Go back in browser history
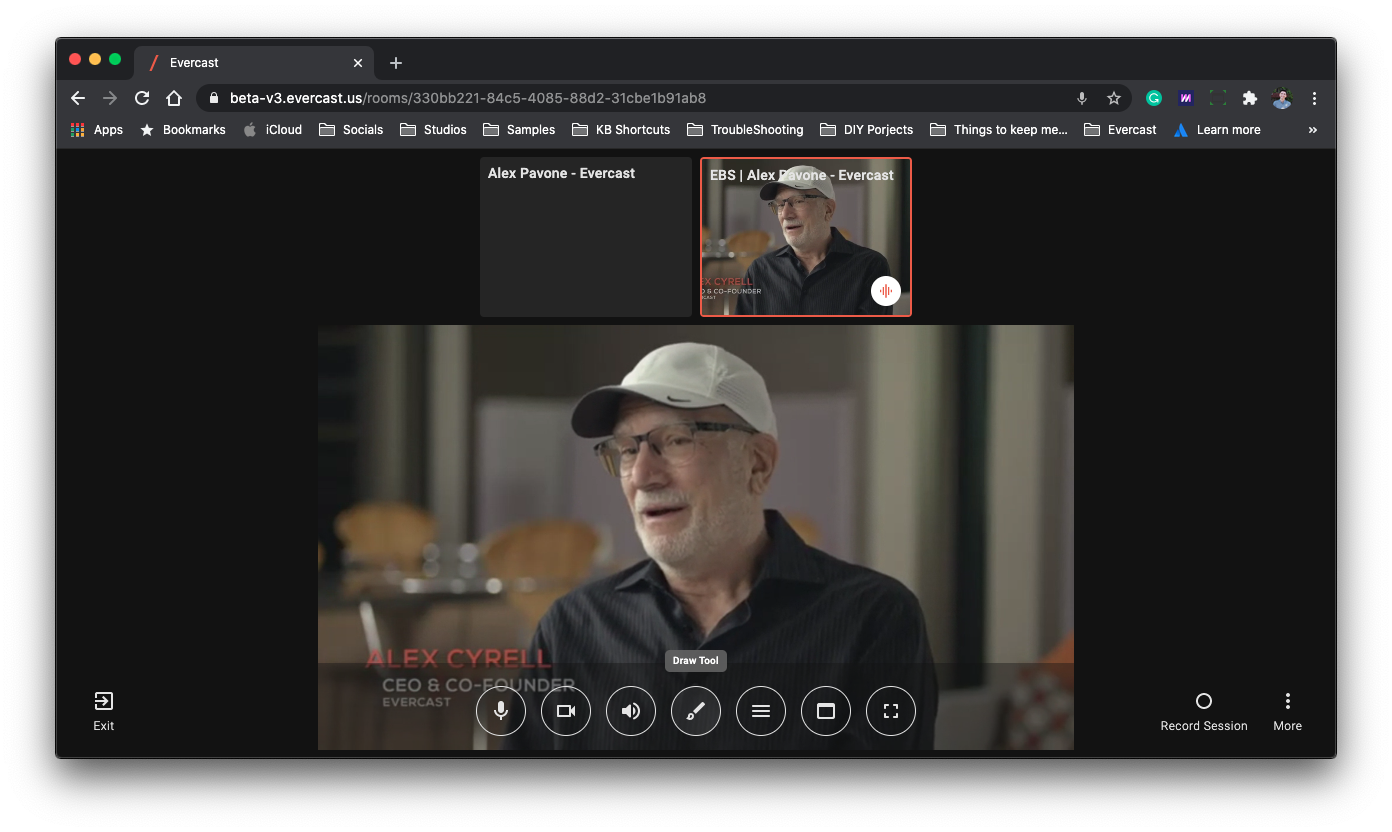This screenshot has width=1392, height=832. [78, 98]
